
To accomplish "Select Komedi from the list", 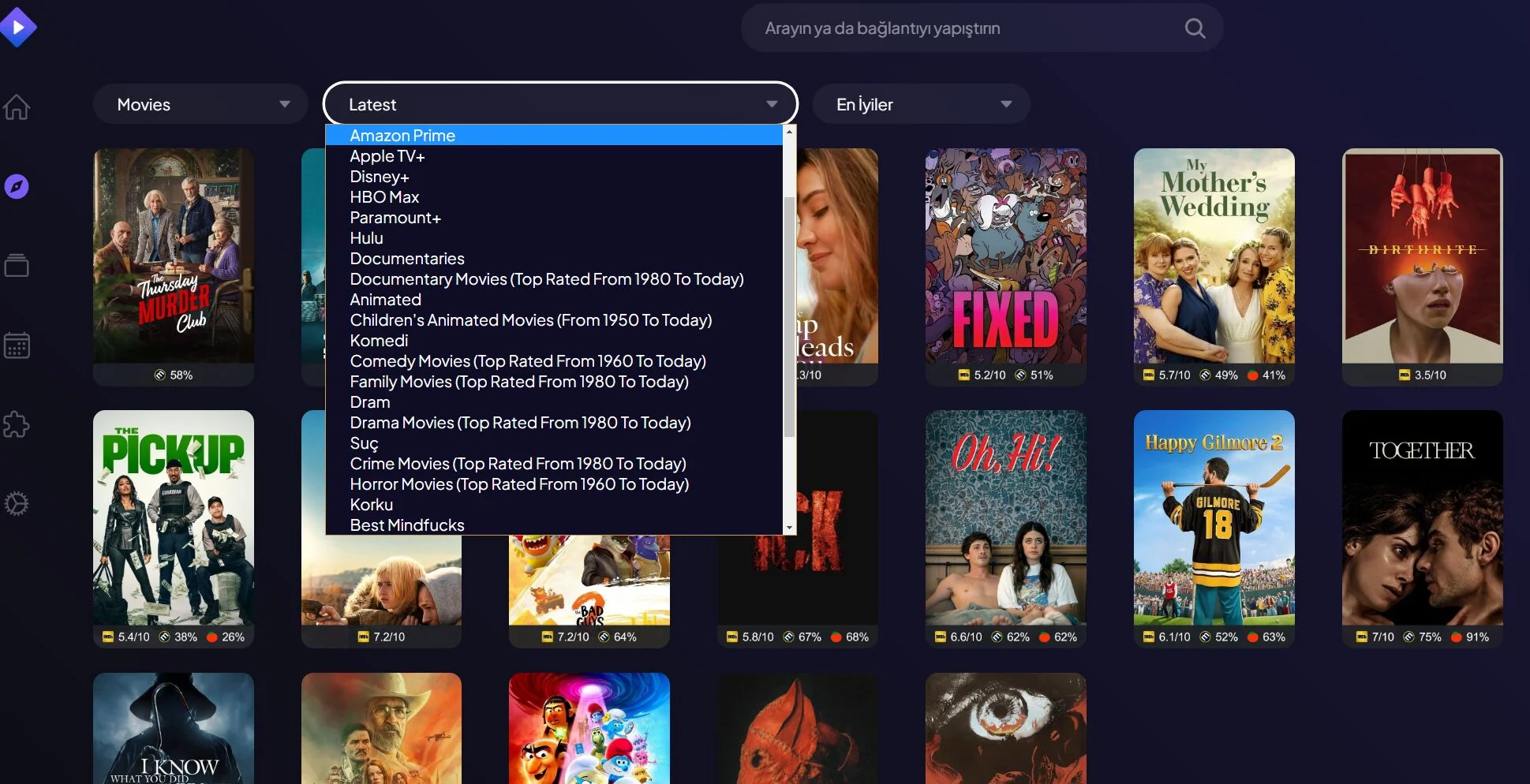I will [x=554, y=341].
